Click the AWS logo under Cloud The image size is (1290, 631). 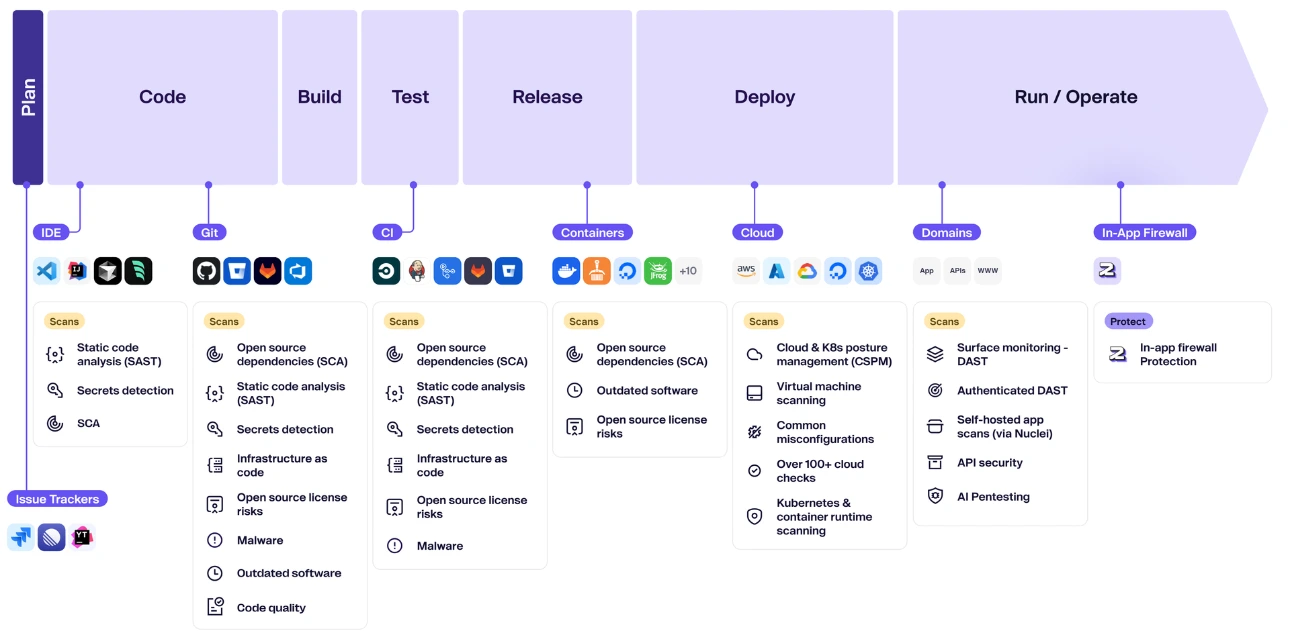click(746, 271)
